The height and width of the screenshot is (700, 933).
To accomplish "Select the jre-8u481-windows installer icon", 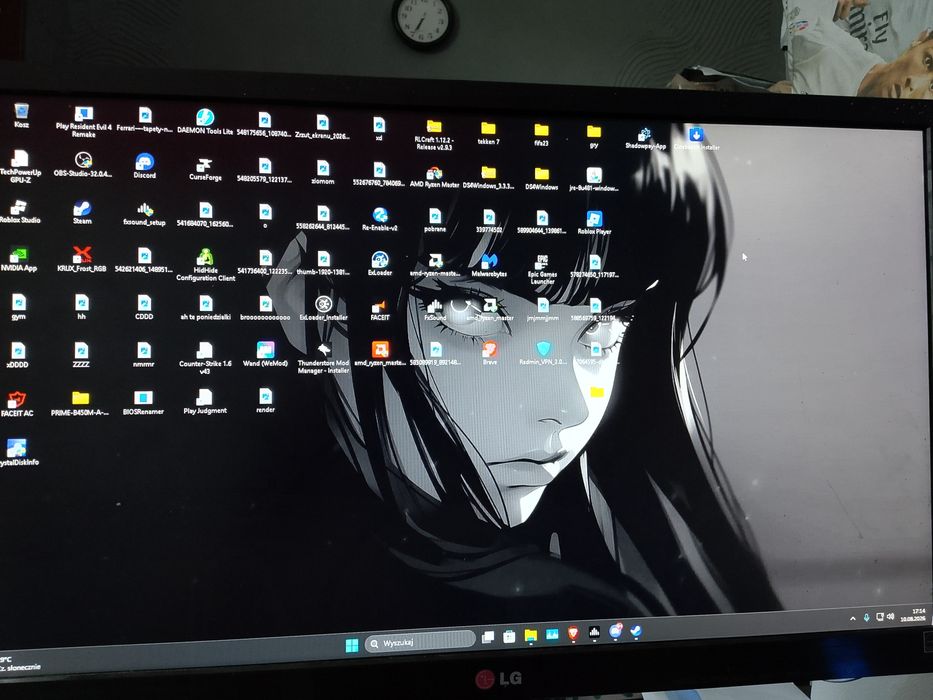I will pyautogui.click(x=594, y=180).
